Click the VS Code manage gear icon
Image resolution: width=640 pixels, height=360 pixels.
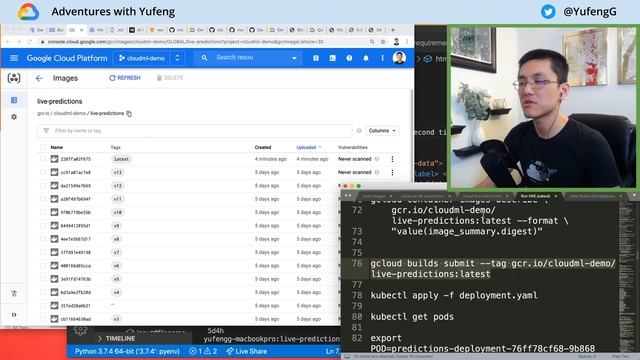pos(80,330)
